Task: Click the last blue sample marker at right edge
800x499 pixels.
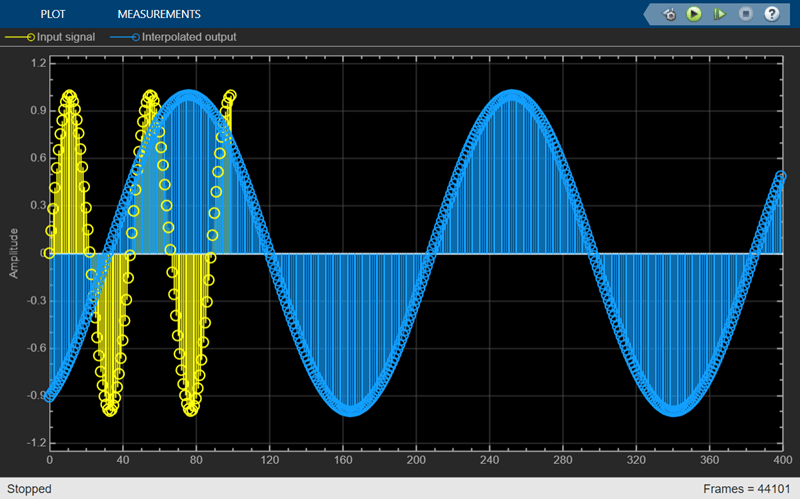Action: [x=781, y=176]
